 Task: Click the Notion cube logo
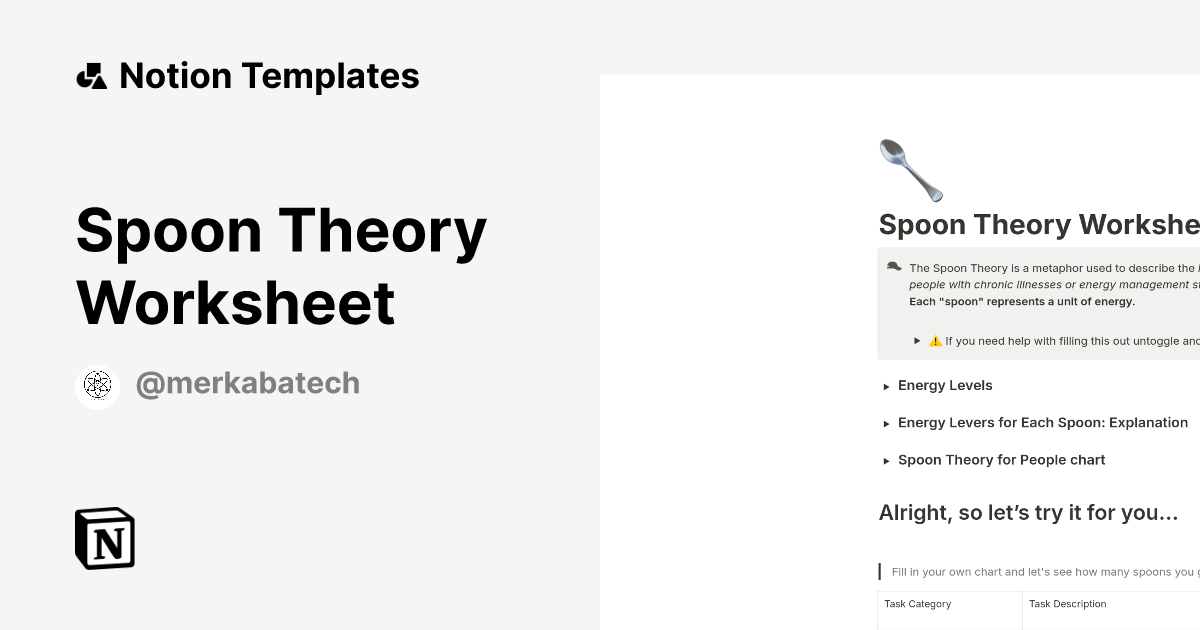[105, 538]
